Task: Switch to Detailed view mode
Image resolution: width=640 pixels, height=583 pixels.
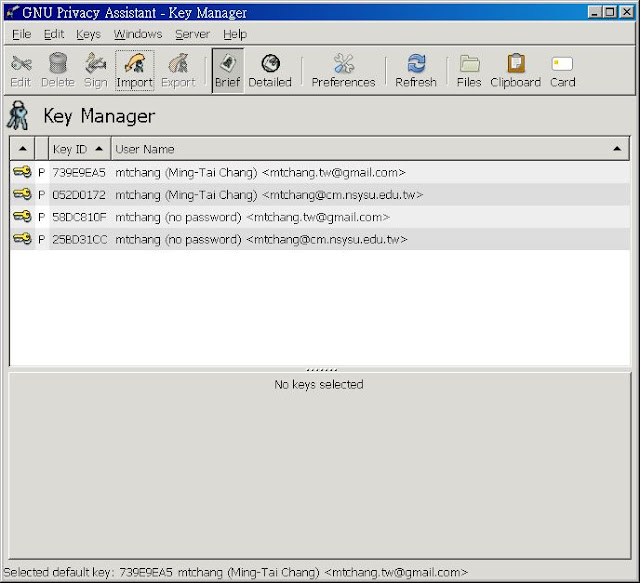Action: pos(270,71)
